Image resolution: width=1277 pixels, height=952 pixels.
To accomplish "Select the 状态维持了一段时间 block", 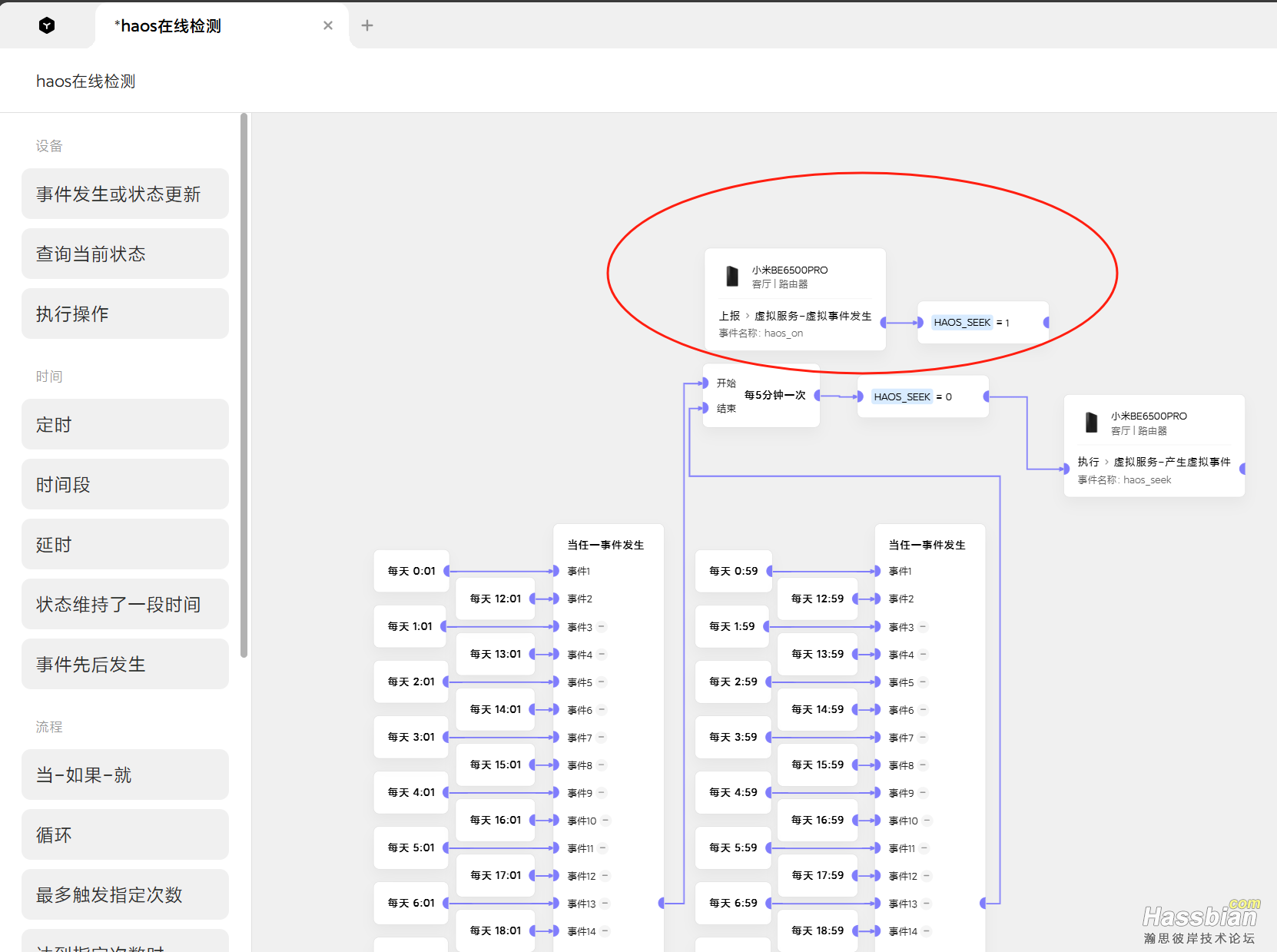I will (x=125, y=604).
